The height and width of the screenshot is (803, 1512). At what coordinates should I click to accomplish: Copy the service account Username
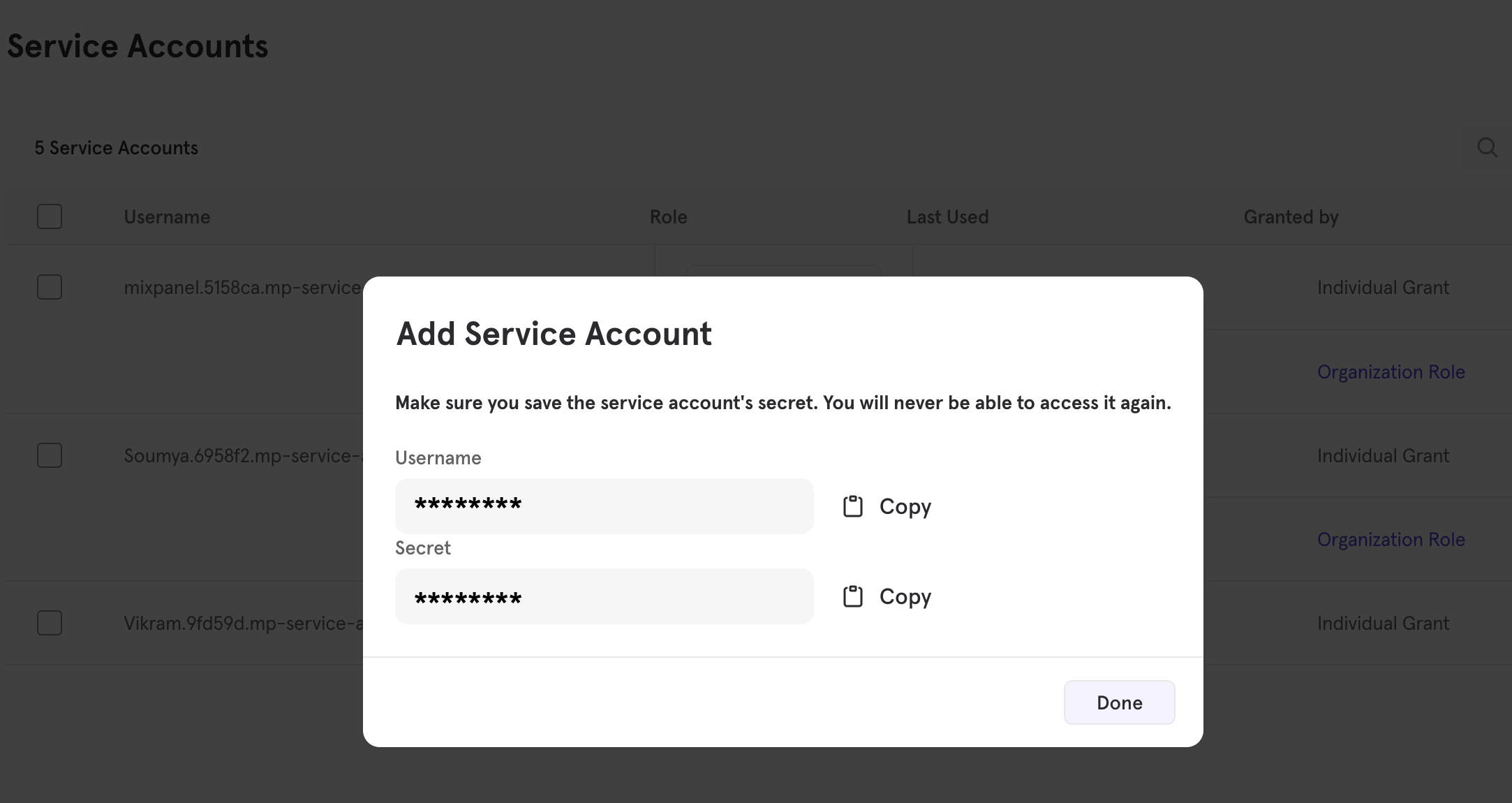pos(887,506)
